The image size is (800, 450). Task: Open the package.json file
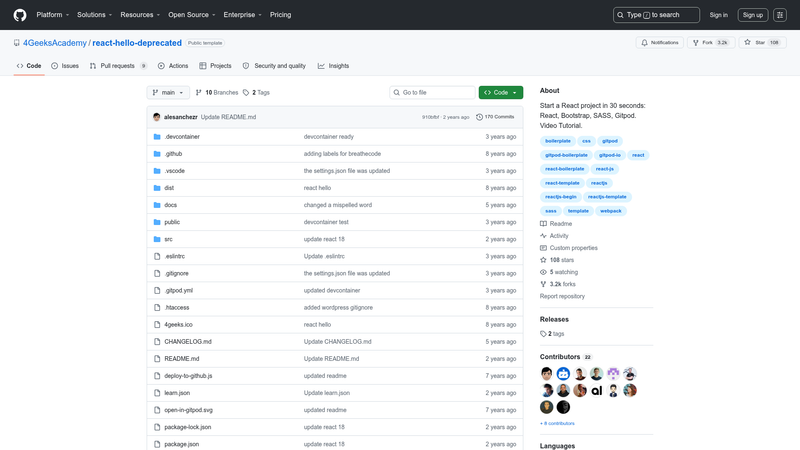coord(182,444)
